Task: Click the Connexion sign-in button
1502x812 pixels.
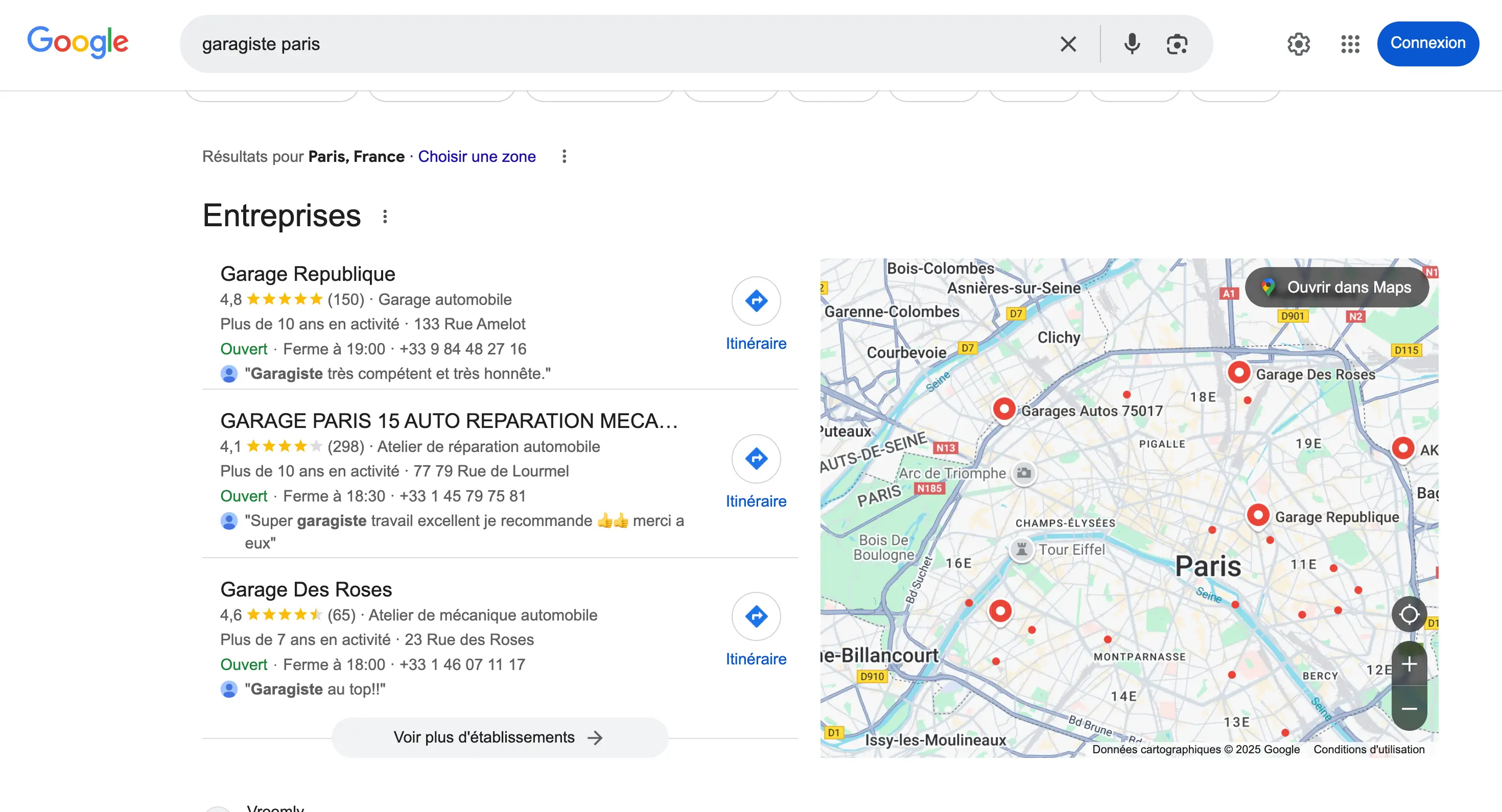Action: pos(1427,44)
